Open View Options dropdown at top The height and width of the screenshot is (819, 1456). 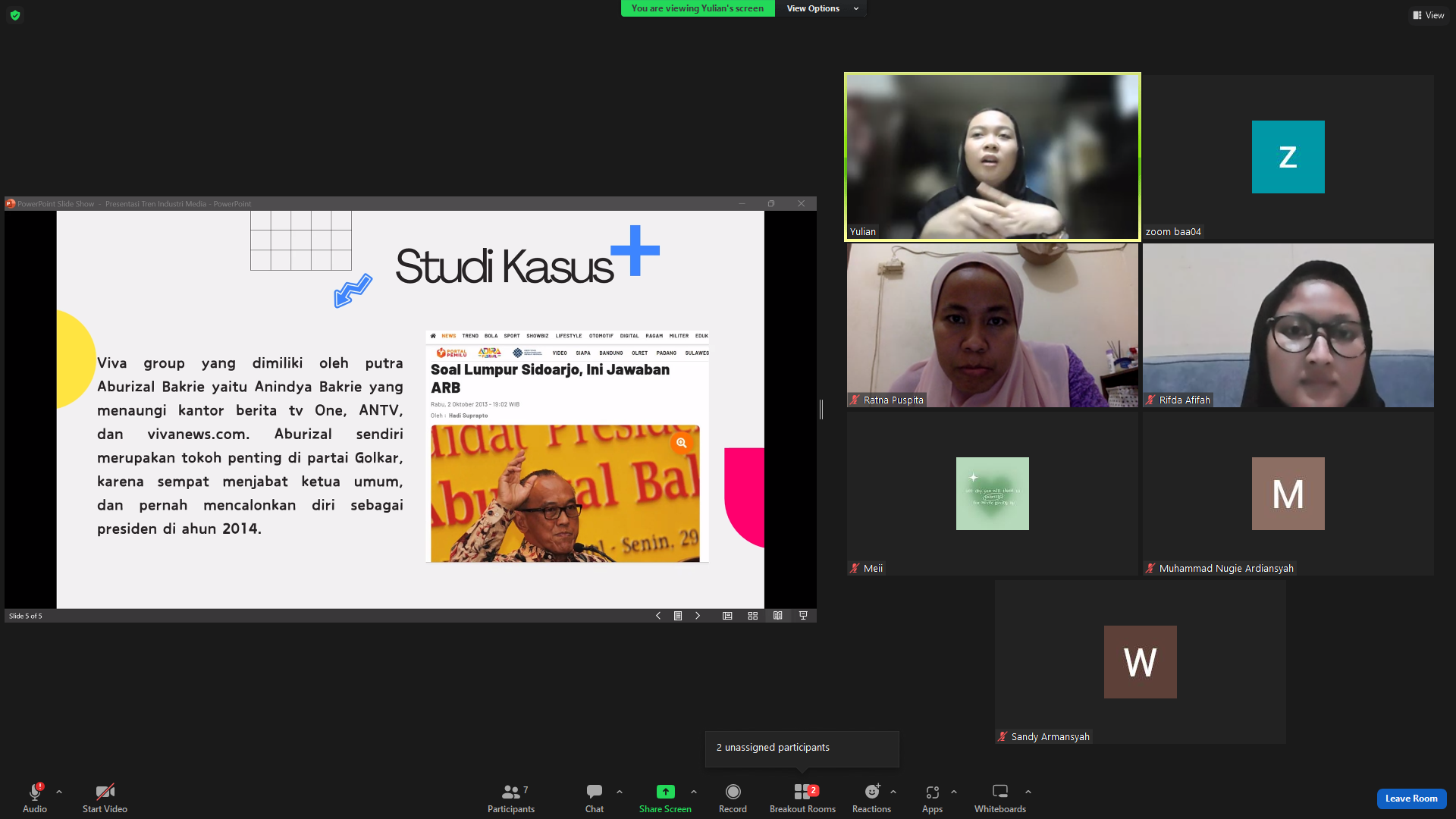coord(822,8)
